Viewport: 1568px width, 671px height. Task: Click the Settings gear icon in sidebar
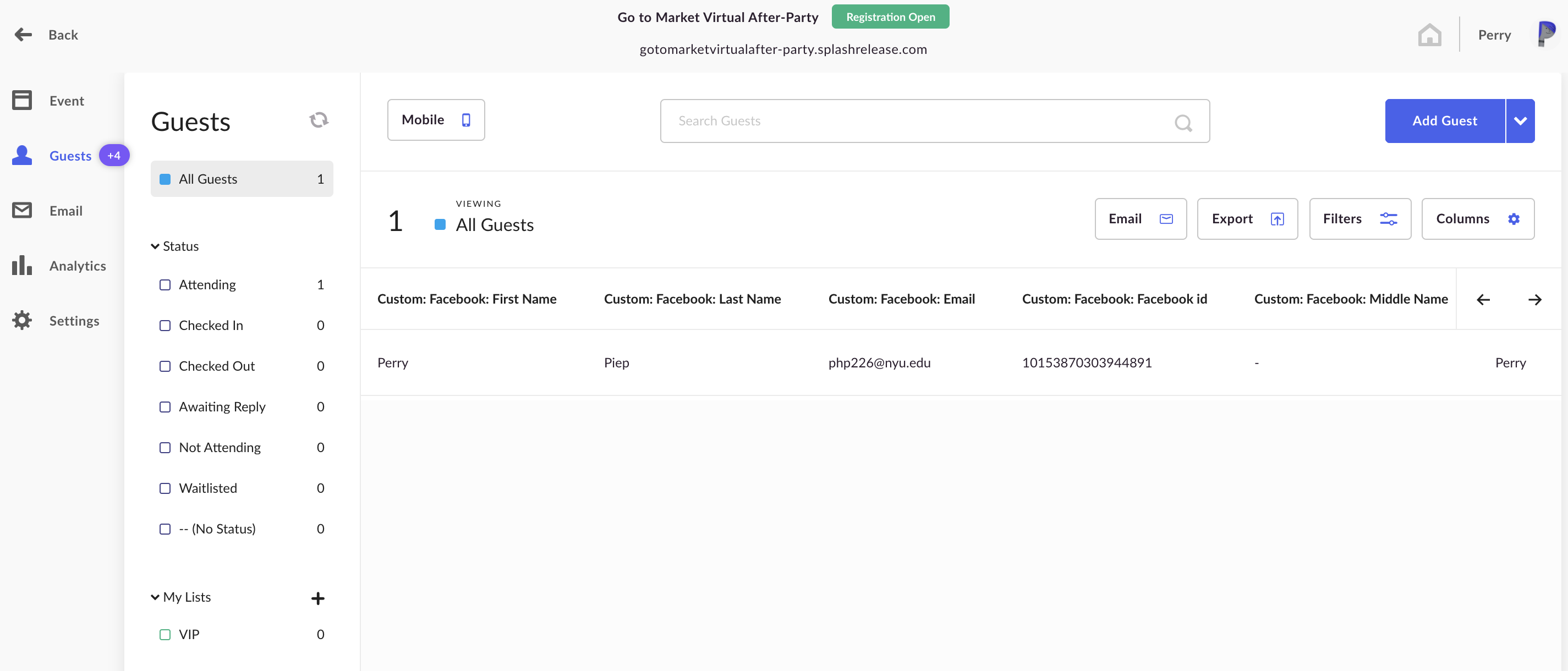(22, 320)
